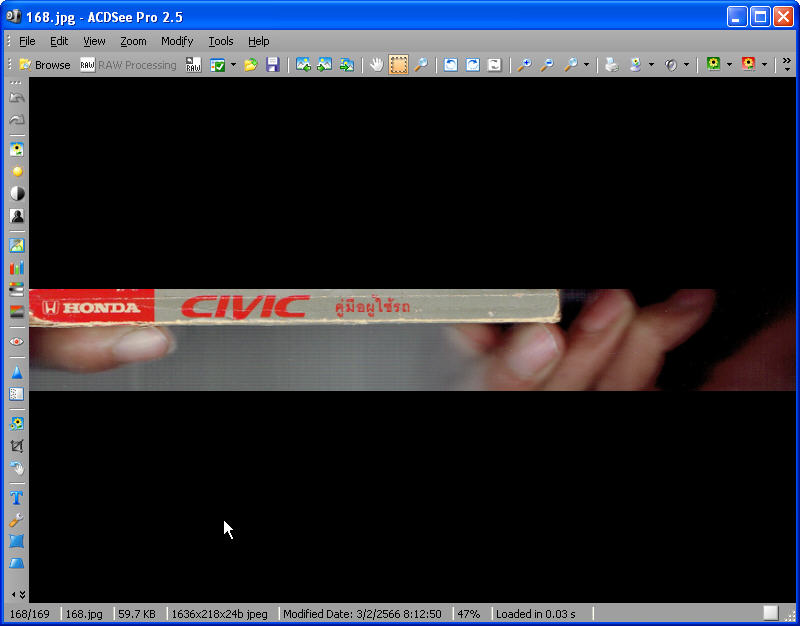Open the Sharpen tool (blue triangle)

[16, 372]
